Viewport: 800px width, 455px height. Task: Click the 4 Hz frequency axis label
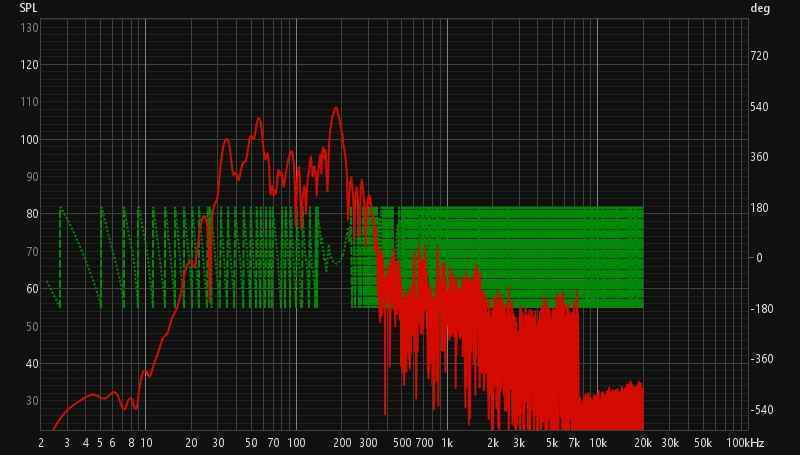tap(86, 443)
